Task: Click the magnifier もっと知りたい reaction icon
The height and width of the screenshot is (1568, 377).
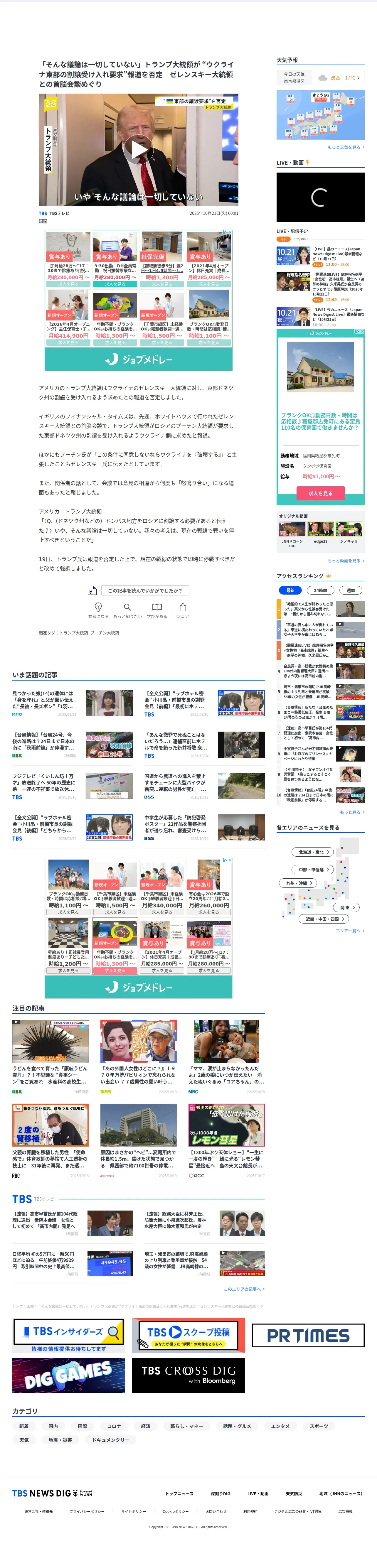Action: point(127,607)
